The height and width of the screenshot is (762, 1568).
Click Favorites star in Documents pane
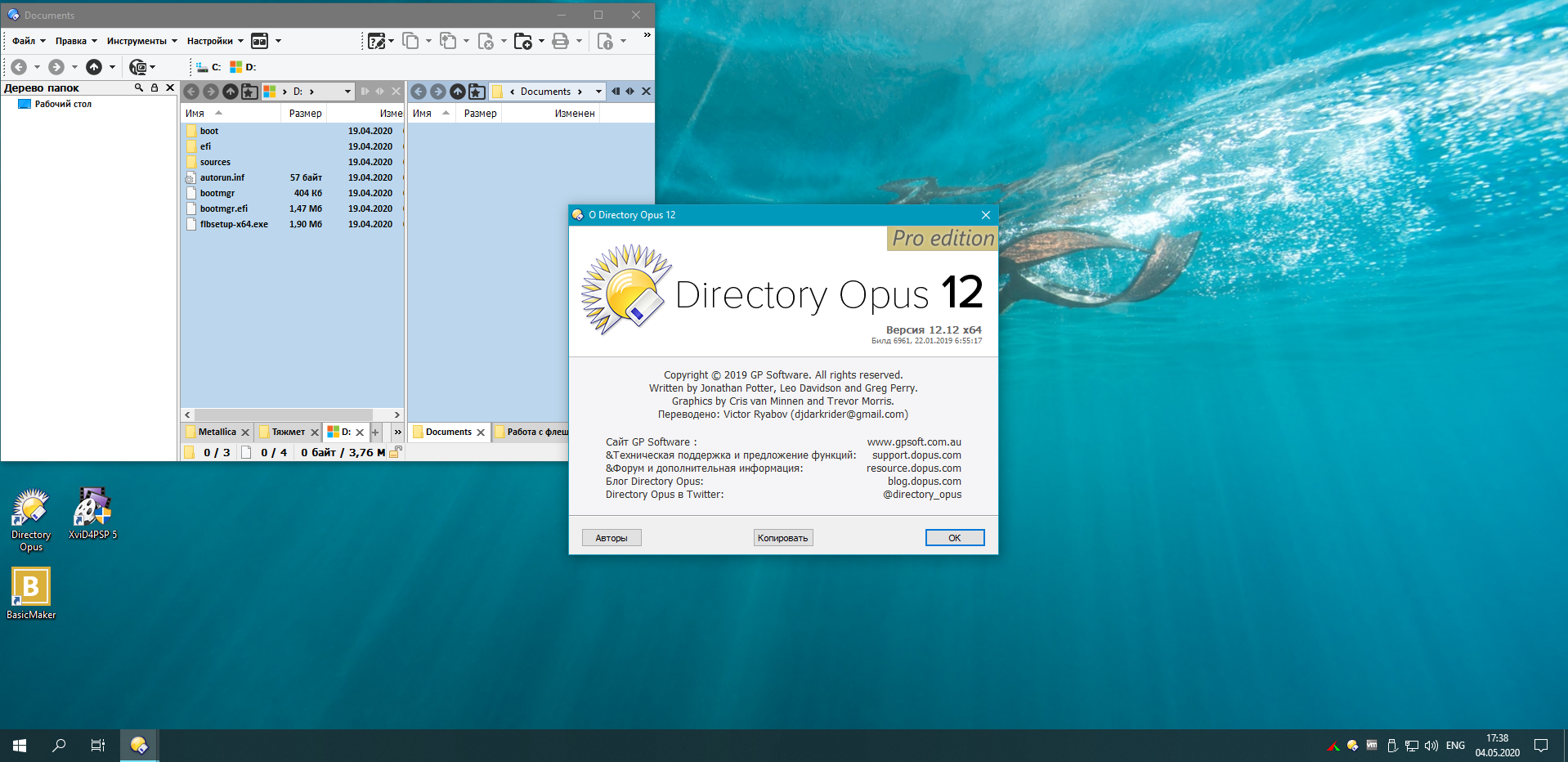(477, 92)
